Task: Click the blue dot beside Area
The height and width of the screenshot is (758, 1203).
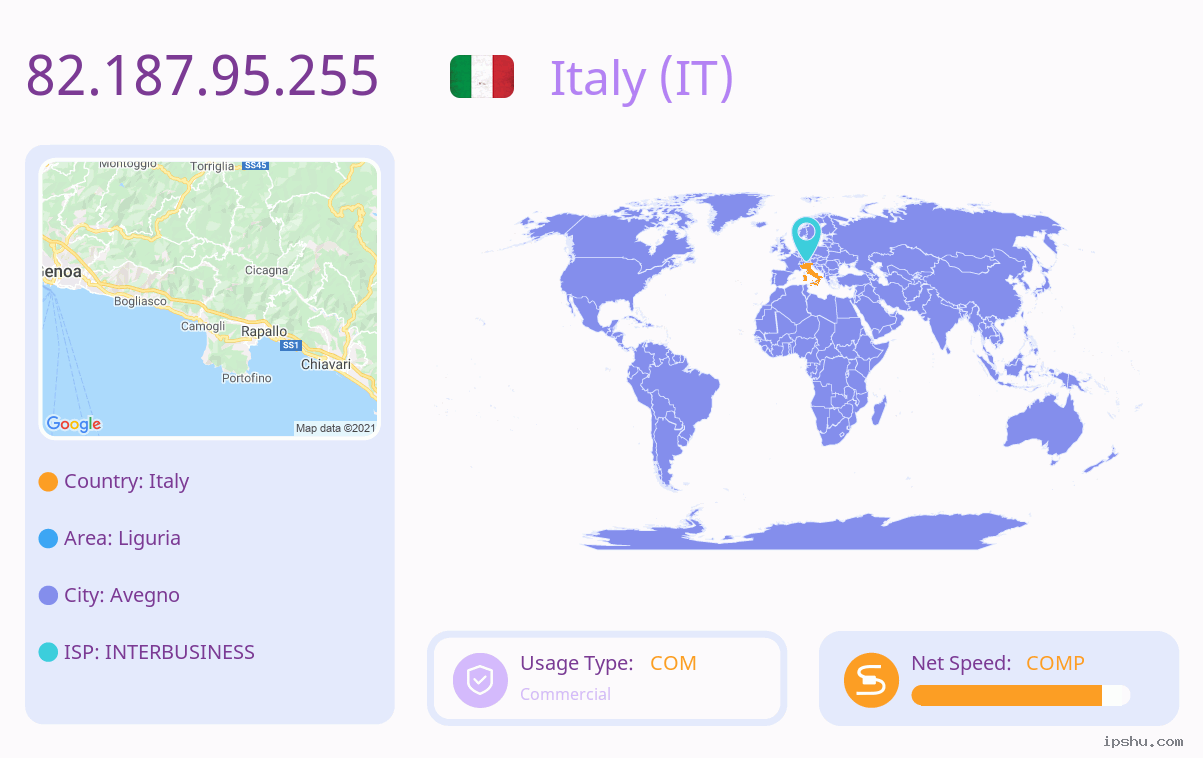Action: pyautogui.click(x=48, y=538)
